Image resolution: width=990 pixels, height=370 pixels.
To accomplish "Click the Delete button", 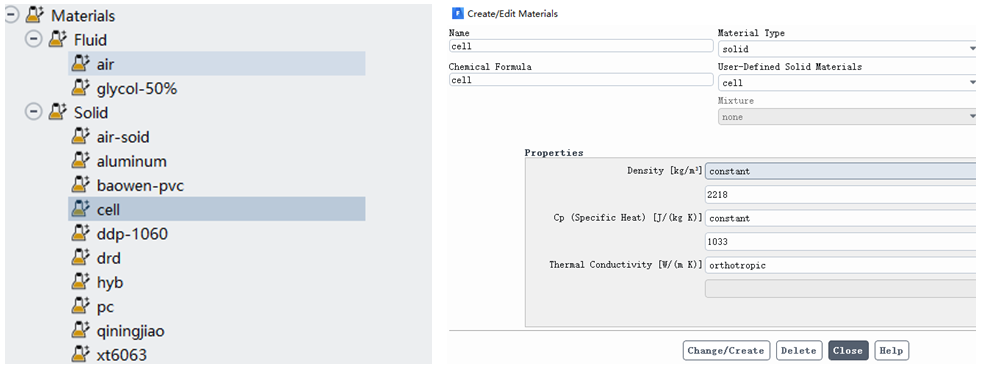I will tap(799, 350).
